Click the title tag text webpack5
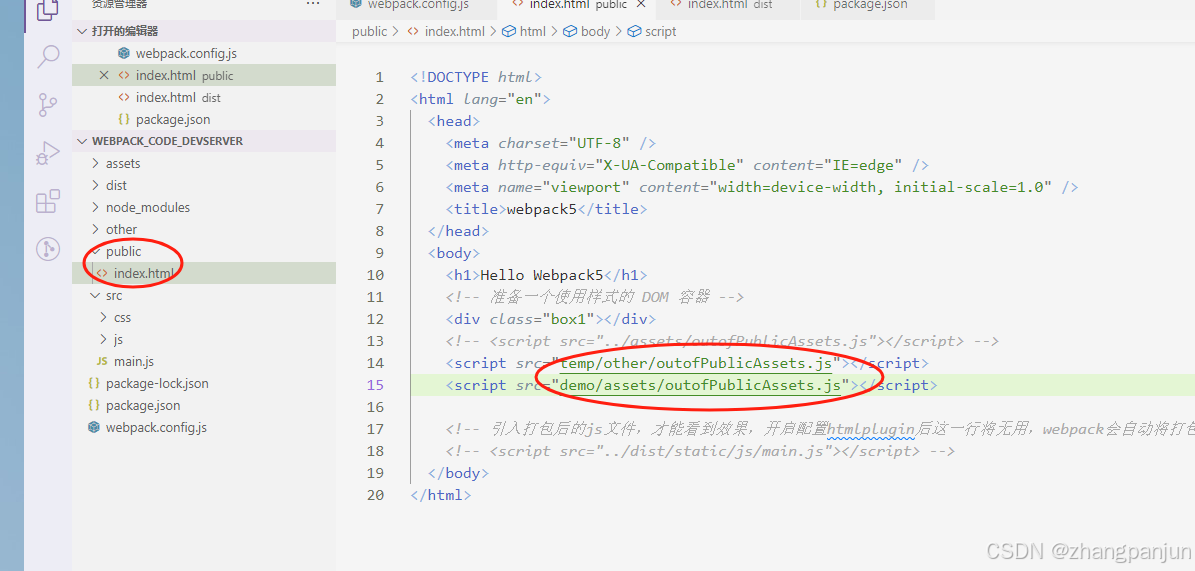Screen dimensions: 1195x571 click(541, 209)
